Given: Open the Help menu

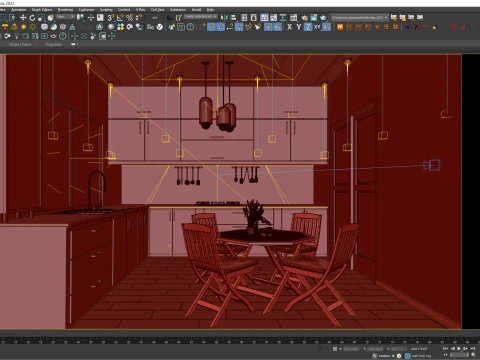Looking at the screenshot, I should [210, 10].
